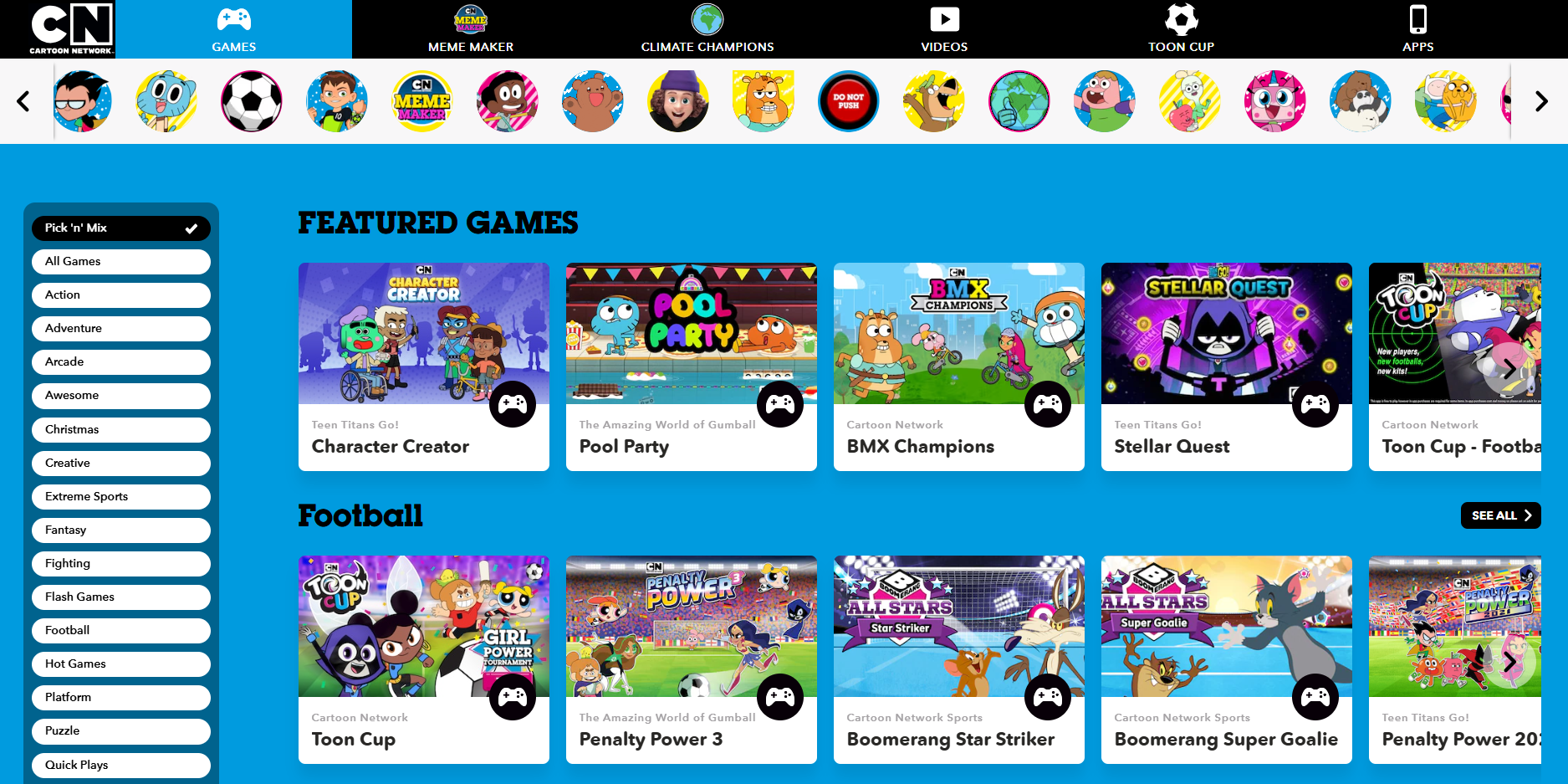
Task: Open the Stellar Quest game title
Action: (1172, 447)
